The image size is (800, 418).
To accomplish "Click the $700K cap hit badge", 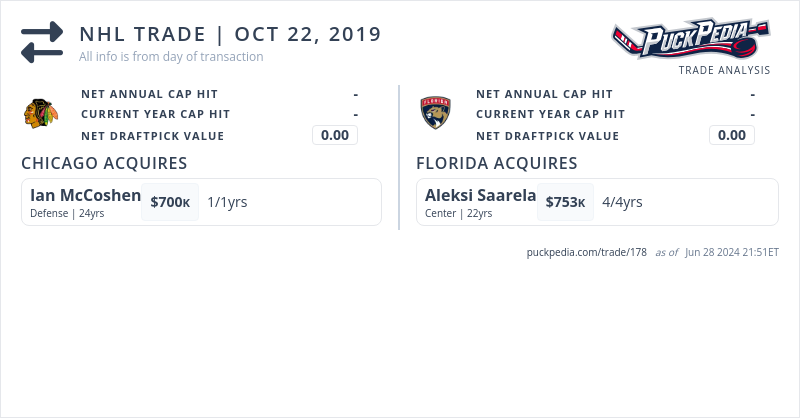I will (x=170, y=202).
